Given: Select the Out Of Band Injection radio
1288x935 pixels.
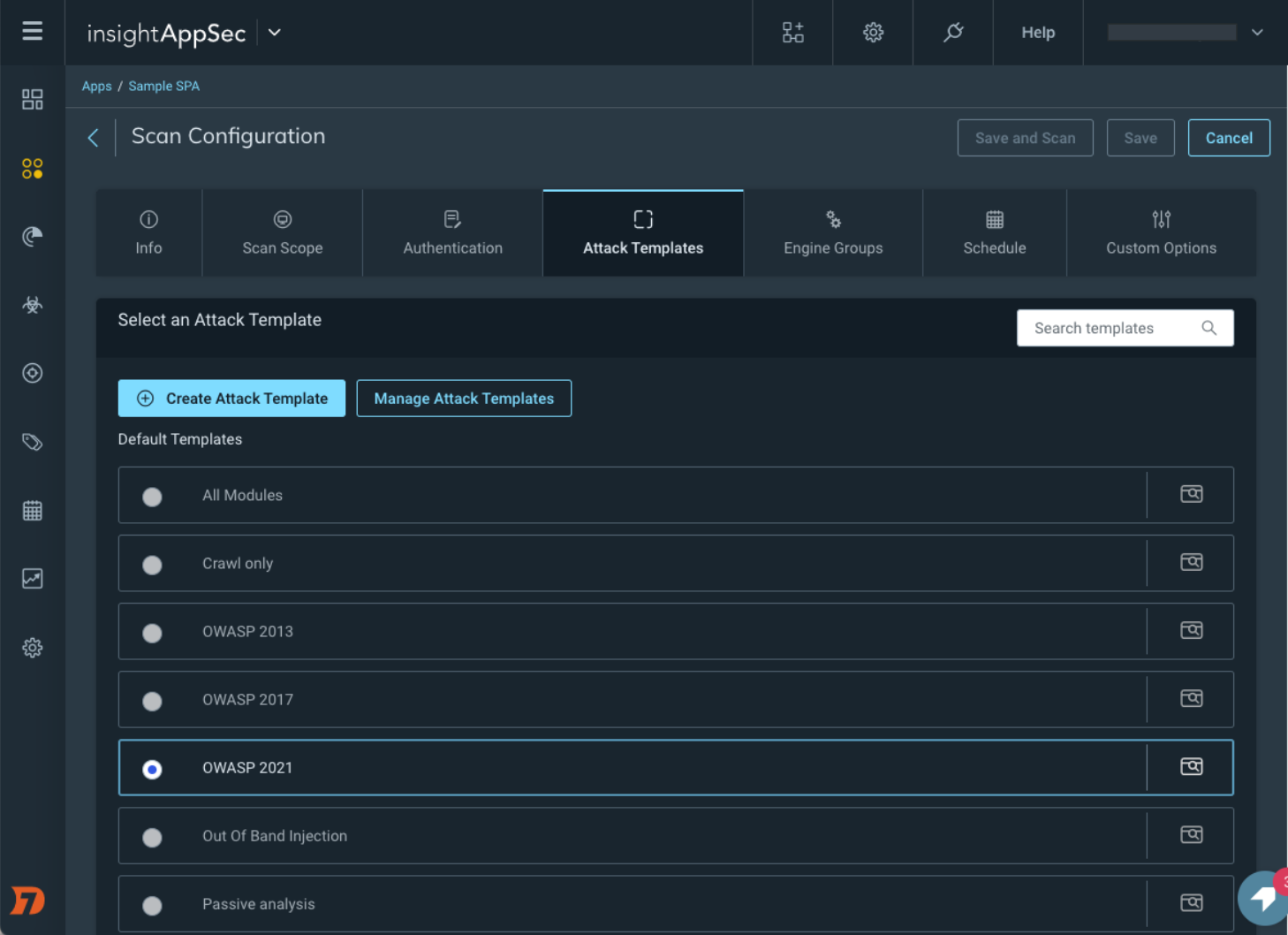Looking at the screenshot, I should [152, 837].
